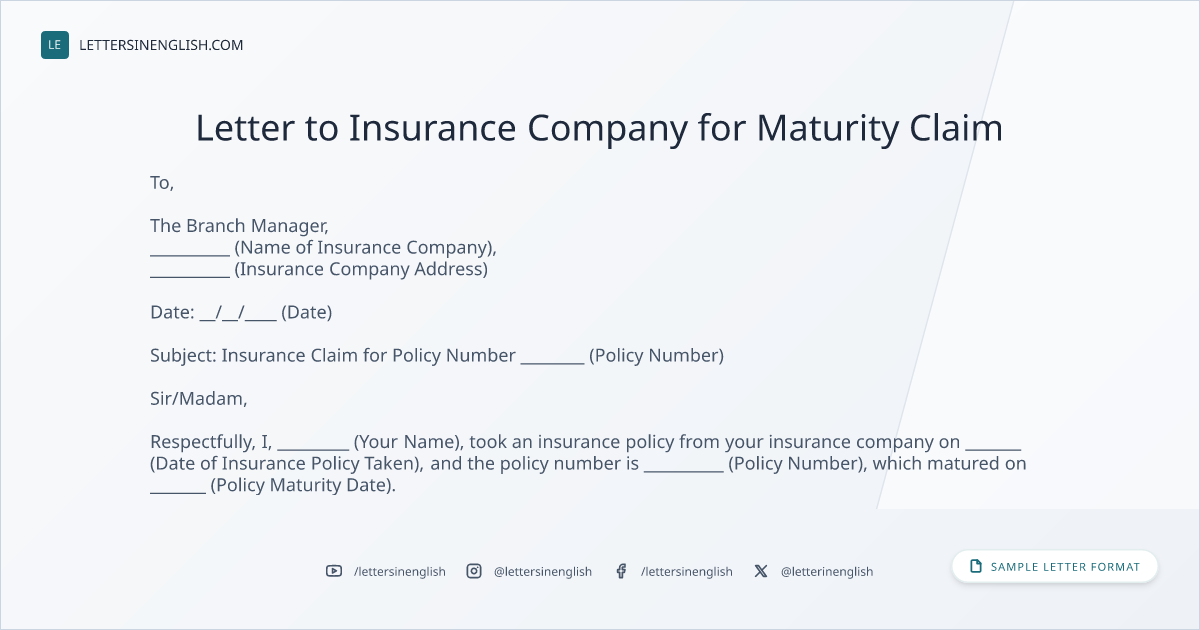Click the LE logo badge
Screen dimensions: 1200x630
coord(55,45)
